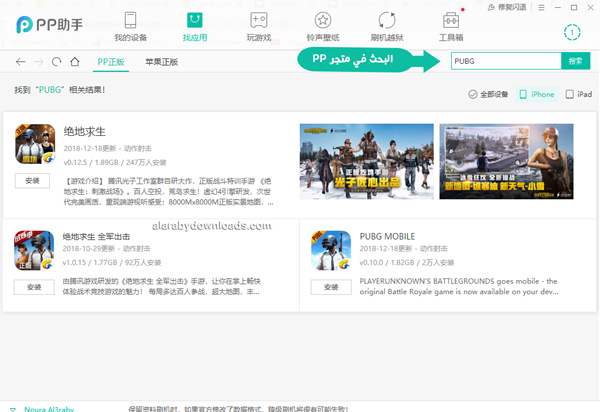Select the Find Apps (找应用) section
This screenshot has height=412, width=600.
click(195, 27)
